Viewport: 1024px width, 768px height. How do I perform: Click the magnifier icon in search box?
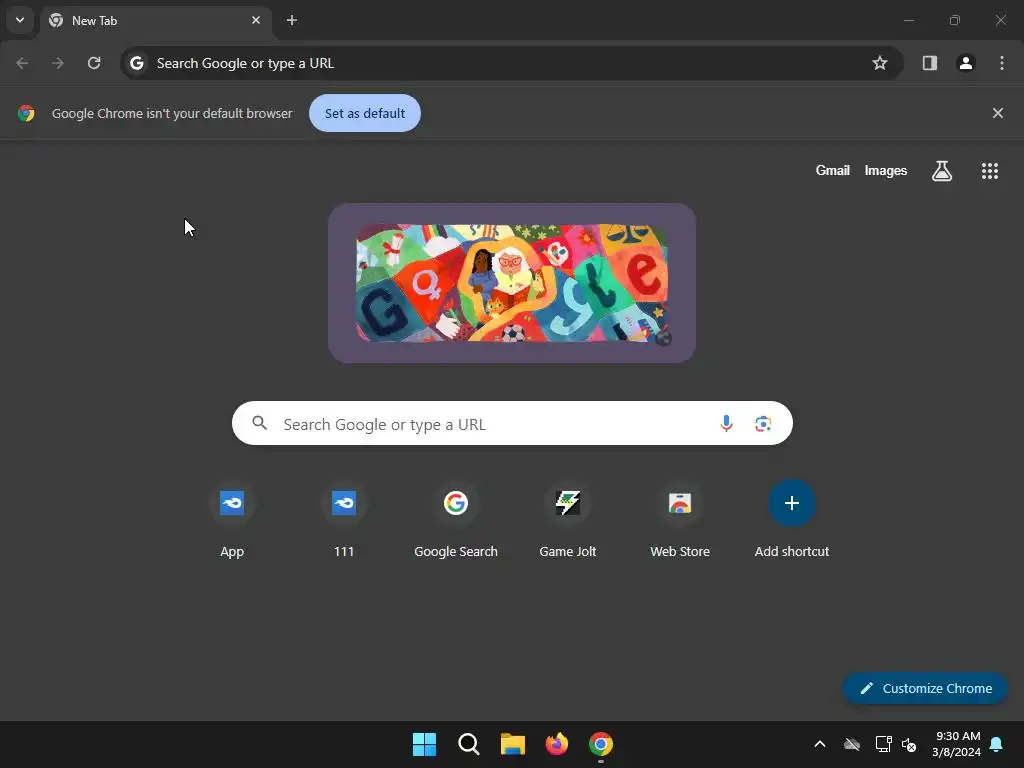coord(259,423)
